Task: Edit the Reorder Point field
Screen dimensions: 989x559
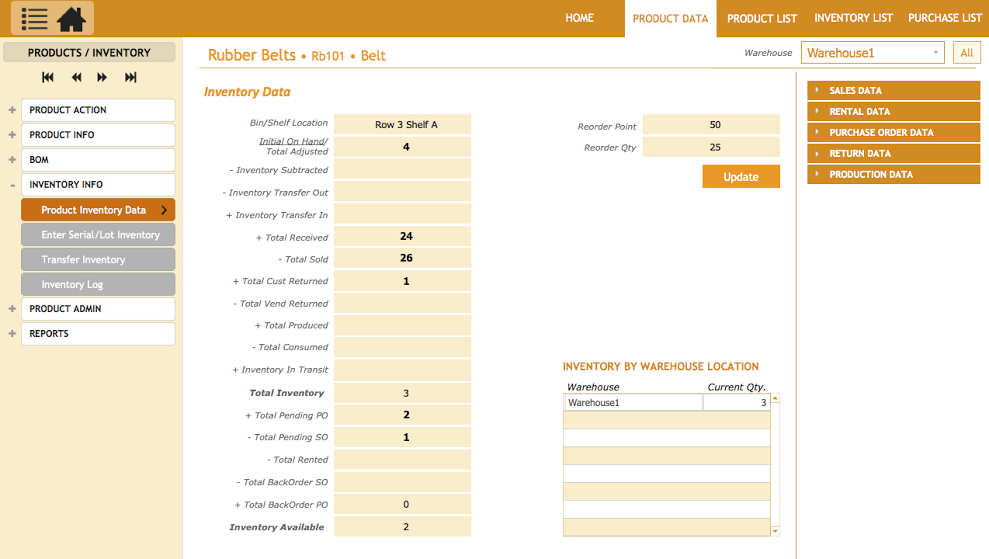Action: (711, 124)
